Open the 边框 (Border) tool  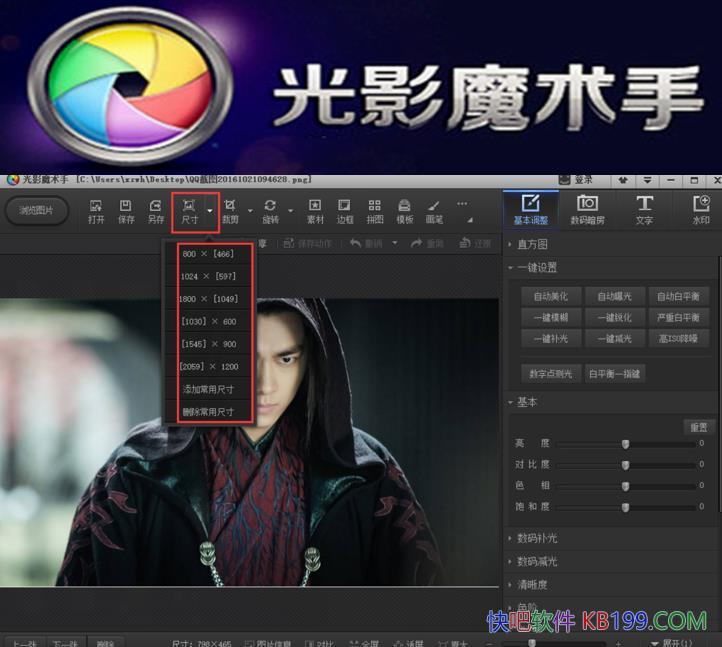click(345, 210)
